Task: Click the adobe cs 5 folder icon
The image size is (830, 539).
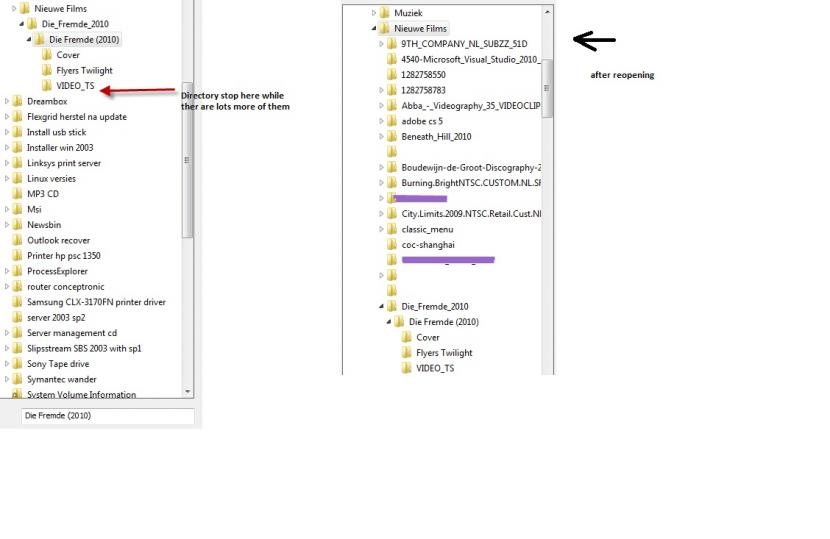Action: pos(392,121)
